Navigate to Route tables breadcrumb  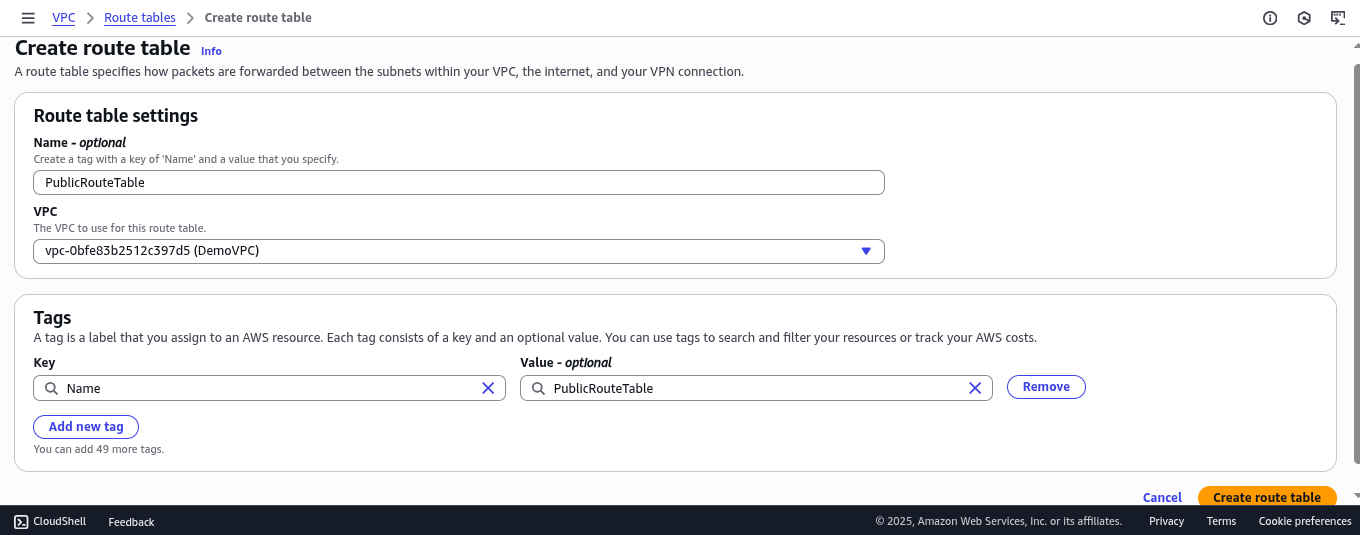pos(140,18)
